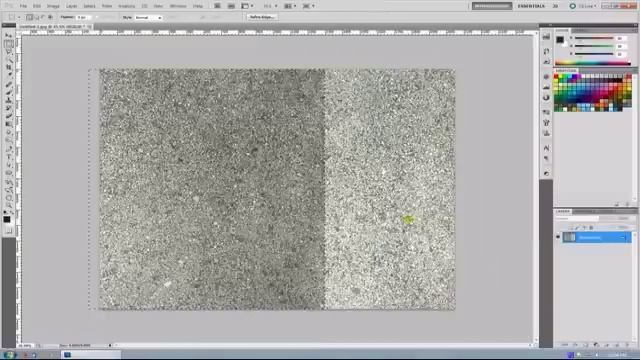Viewport: 640px width, 360px height.
Task: Open the zoom level dropdown
Action: tap(270, 6)
